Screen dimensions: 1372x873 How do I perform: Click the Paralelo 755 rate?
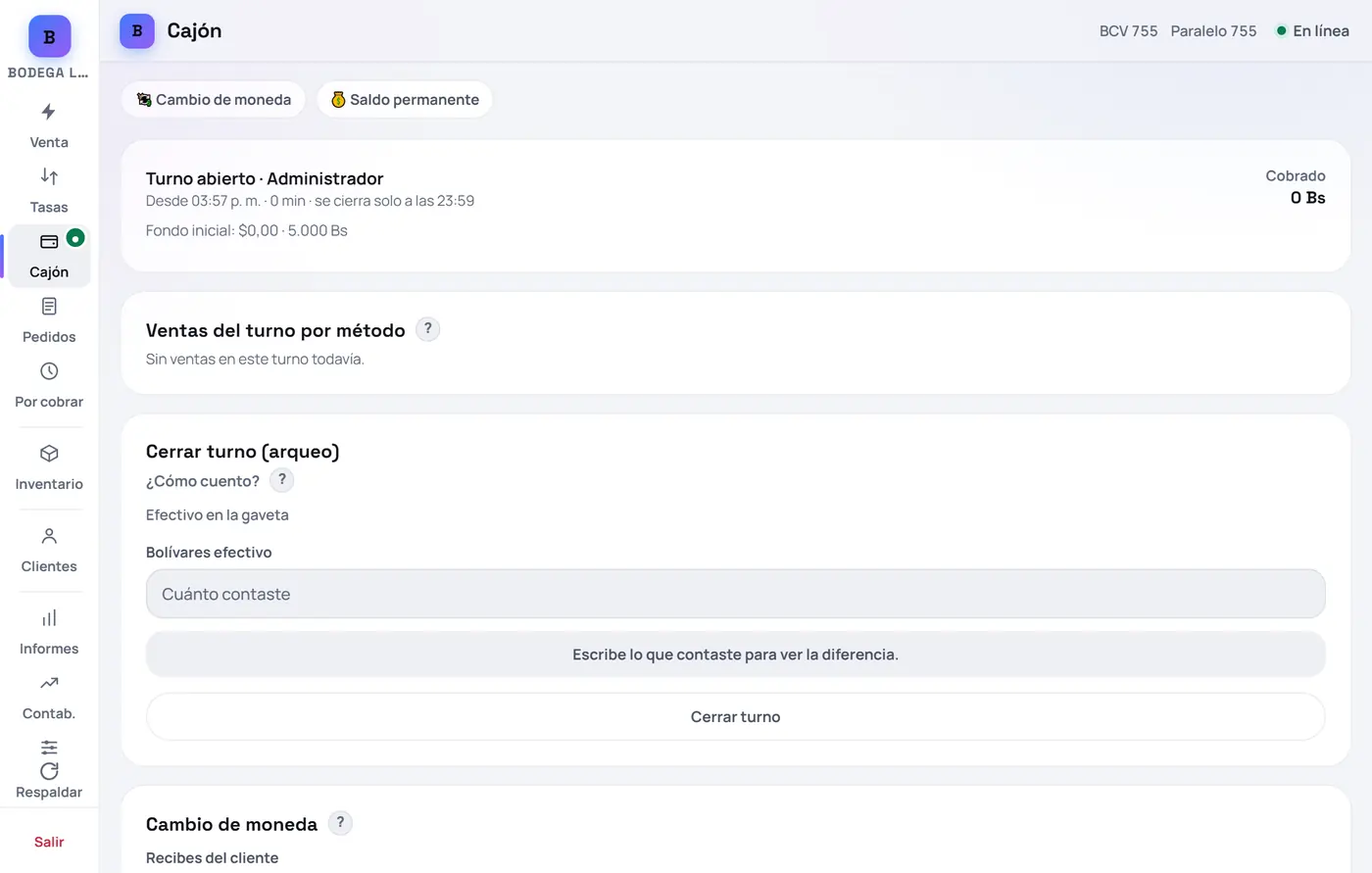point(1213,31)
